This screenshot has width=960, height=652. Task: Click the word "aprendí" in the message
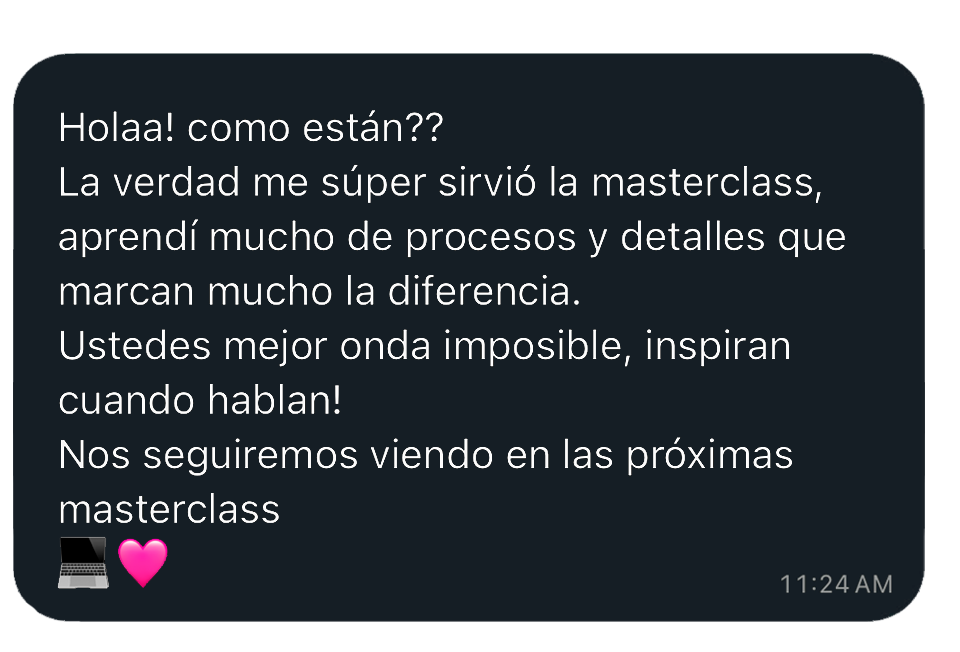pyautogui.click(x=128, y=238)
